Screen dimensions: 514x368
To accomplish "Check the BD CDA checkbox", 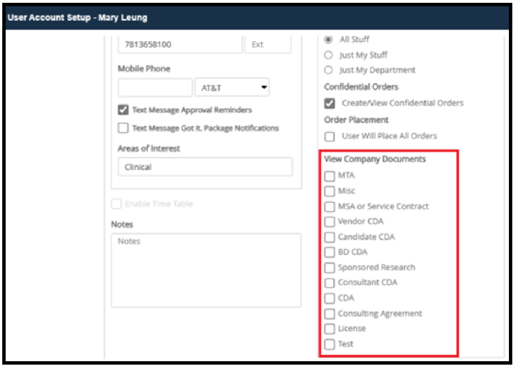I will point(330,252).
